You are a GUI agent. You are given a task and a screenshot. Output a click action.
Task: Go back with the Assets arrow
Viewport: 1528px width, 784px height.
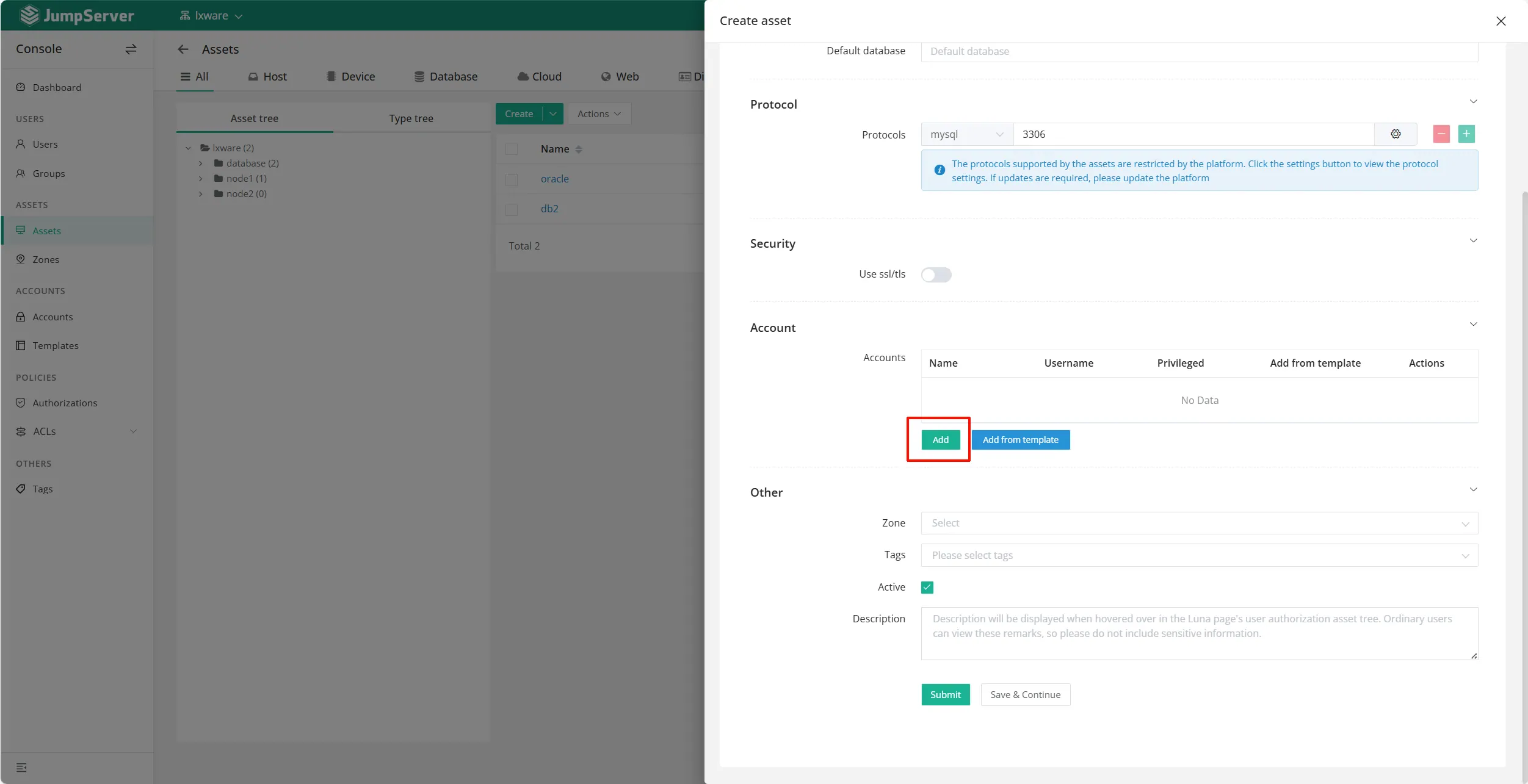click(183, 49)
